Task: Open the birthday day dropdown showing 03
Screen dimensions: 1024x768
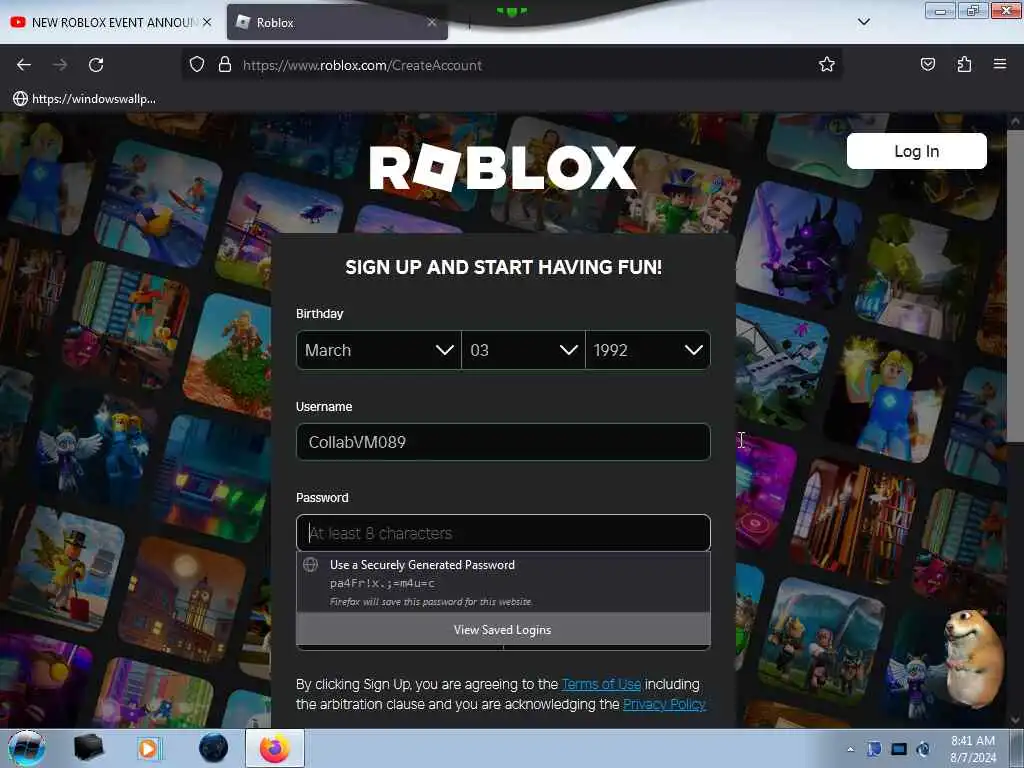Action: click(523, 350)
